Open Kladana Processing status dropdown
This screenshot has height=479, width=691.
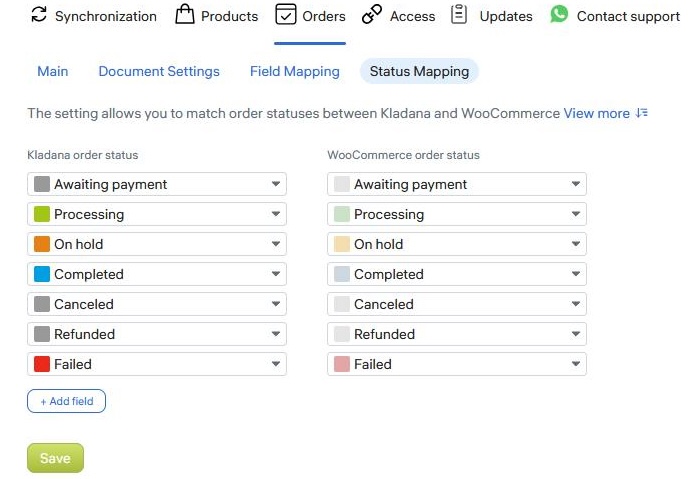pyautogui.click(x=157, y=214)
